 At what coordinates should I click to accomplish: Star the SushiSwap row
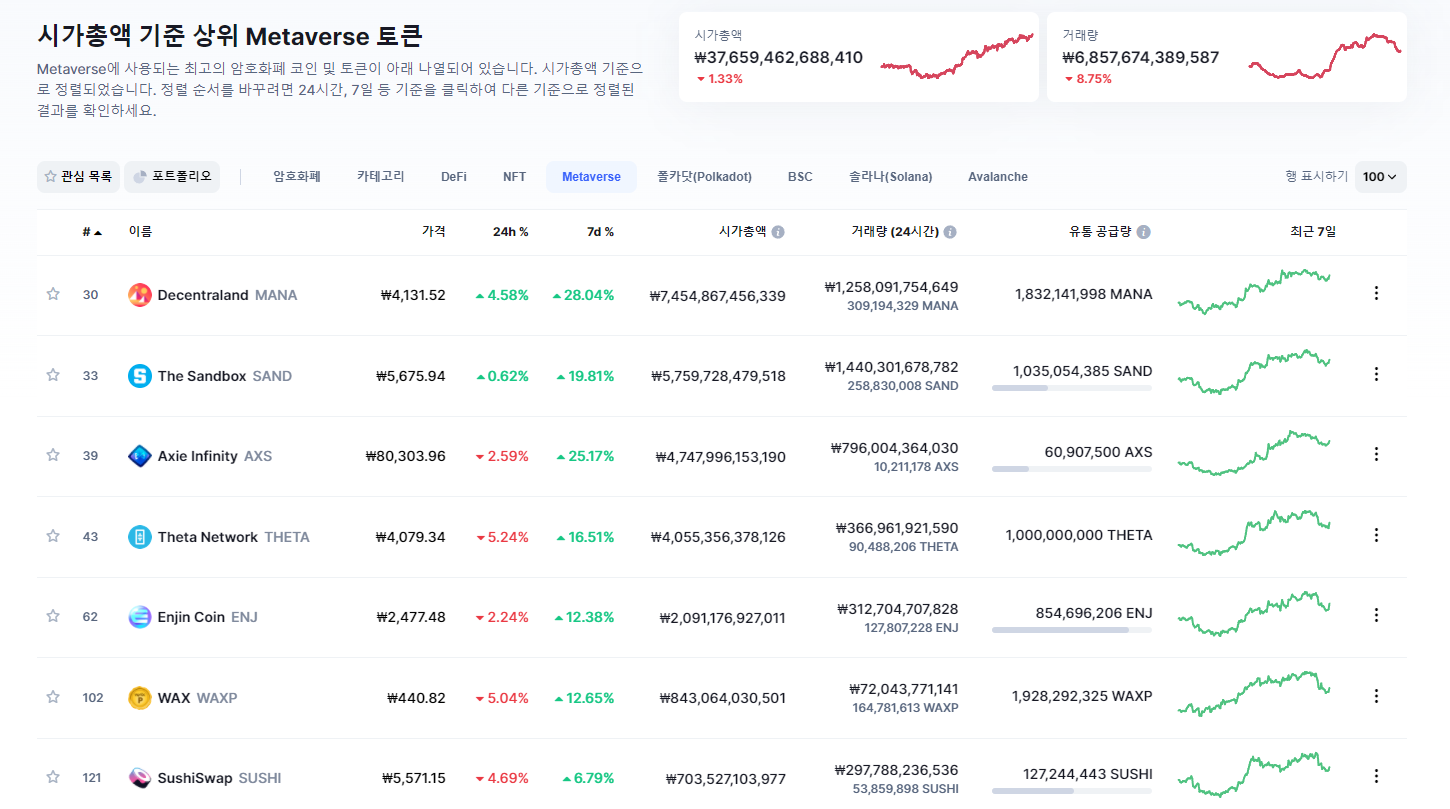[53, 777]
